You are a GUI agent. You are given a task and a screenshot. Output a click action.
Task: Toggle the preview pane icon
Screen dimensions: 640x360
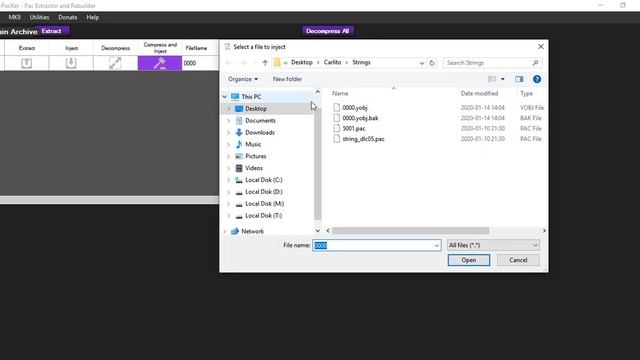pyautogui.click(x=519, y=79)
